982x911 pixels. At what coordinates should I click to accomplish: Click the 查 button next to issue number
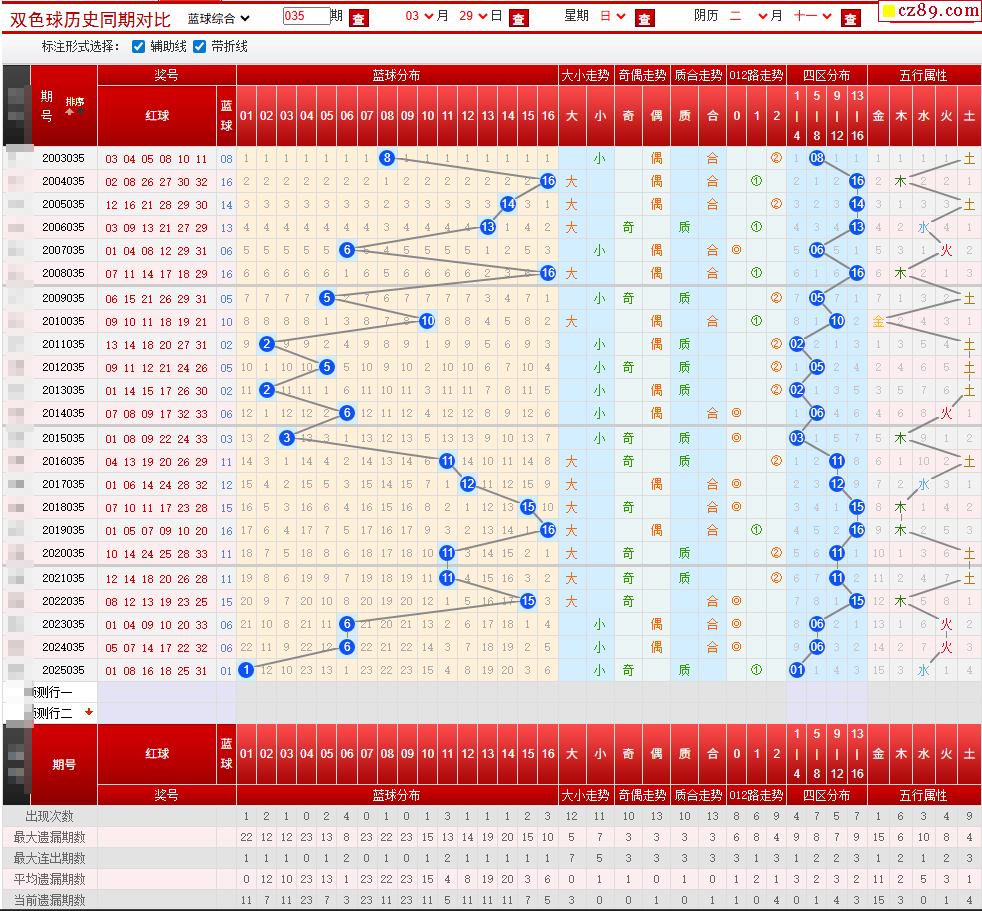(359, 18)
